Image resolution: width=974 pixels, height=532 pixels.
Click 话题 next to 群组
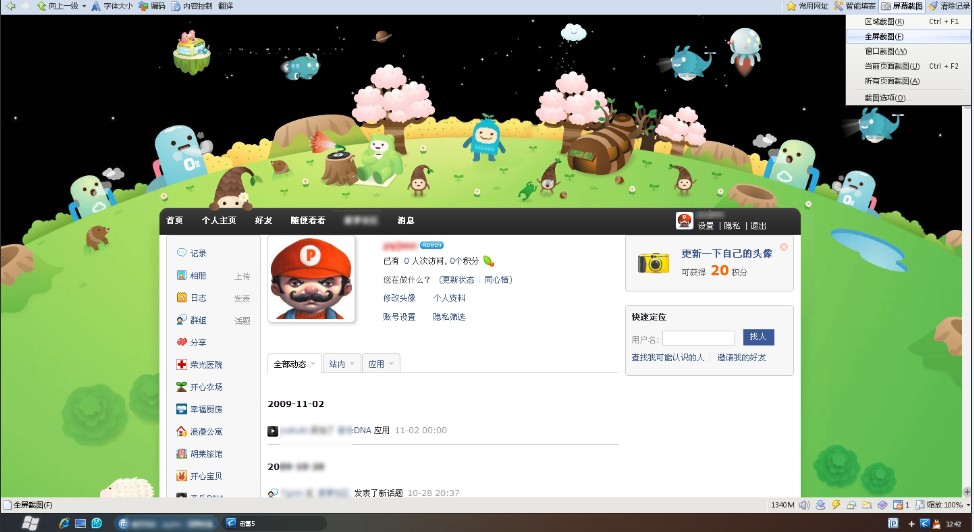[x=242, y=321]
